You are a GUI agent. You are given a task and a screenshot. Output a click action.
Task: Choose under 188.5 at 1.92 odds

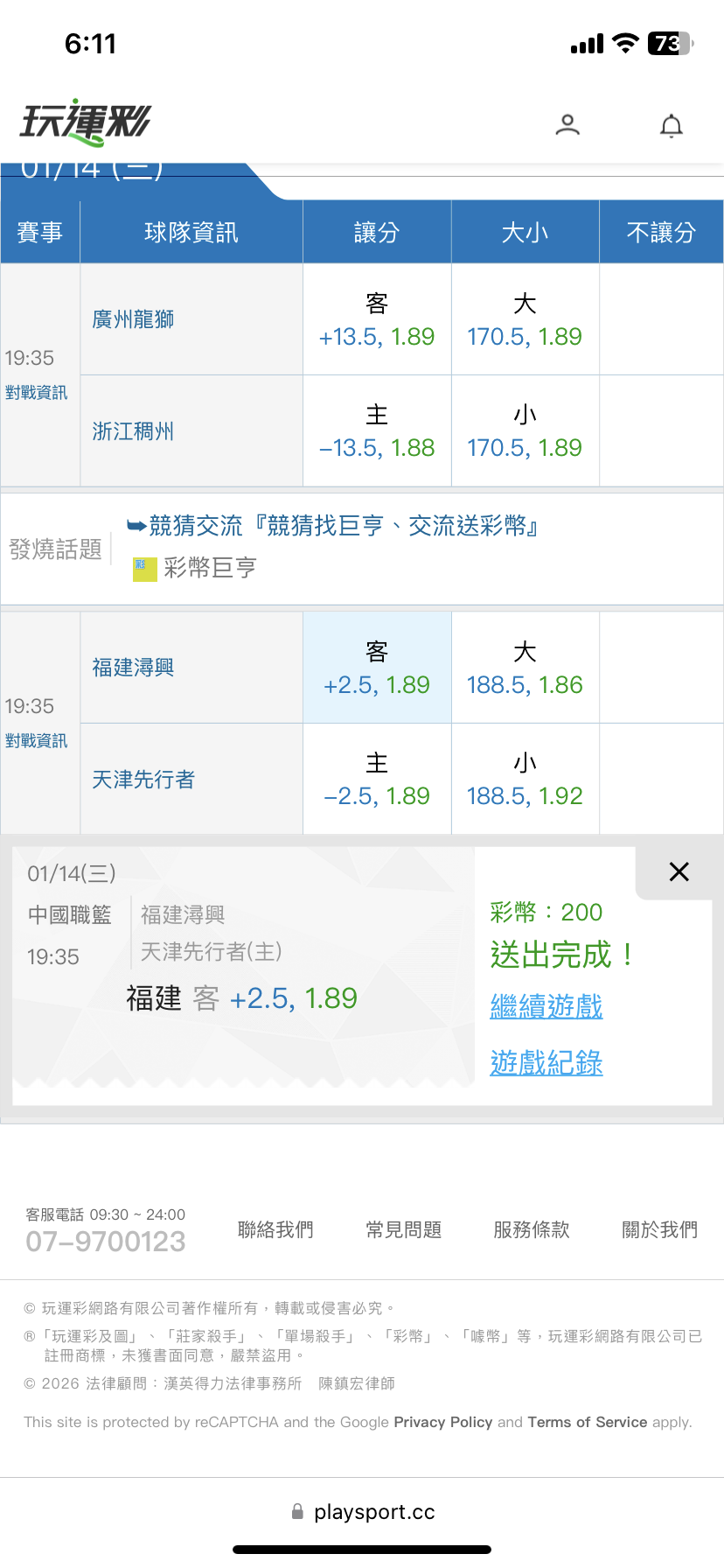click(x=525, y=780)
